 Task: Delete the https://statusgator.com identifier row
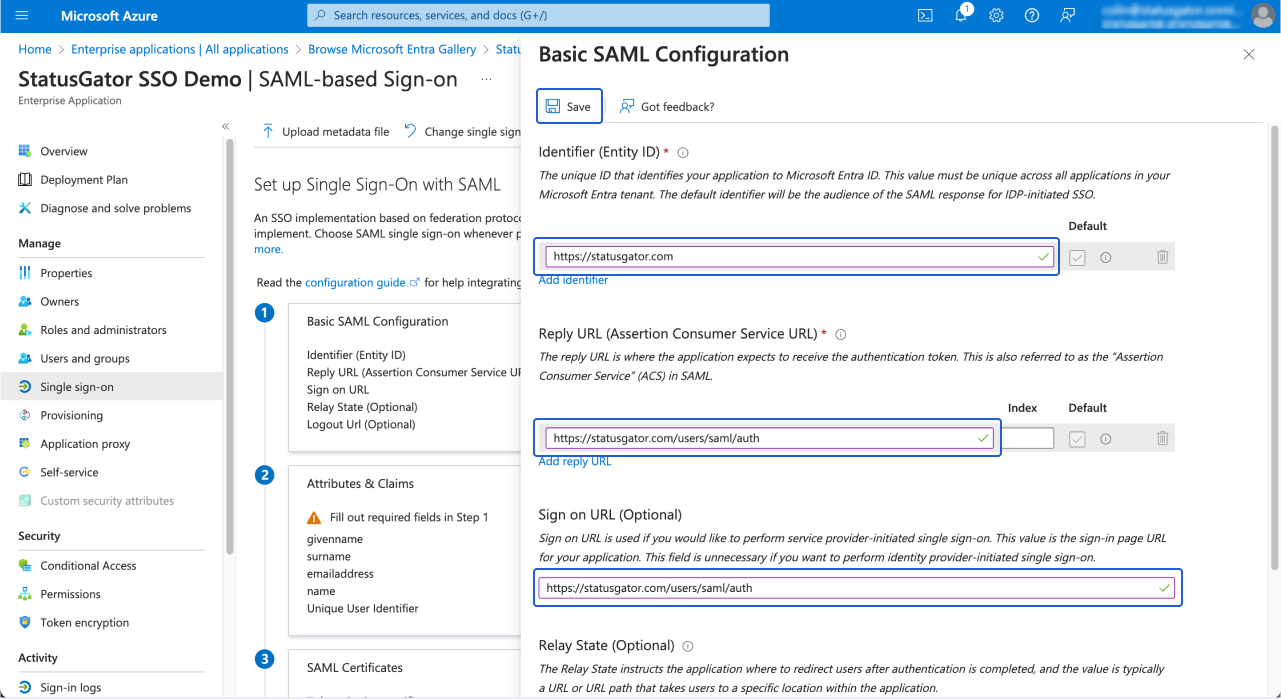1162,257
